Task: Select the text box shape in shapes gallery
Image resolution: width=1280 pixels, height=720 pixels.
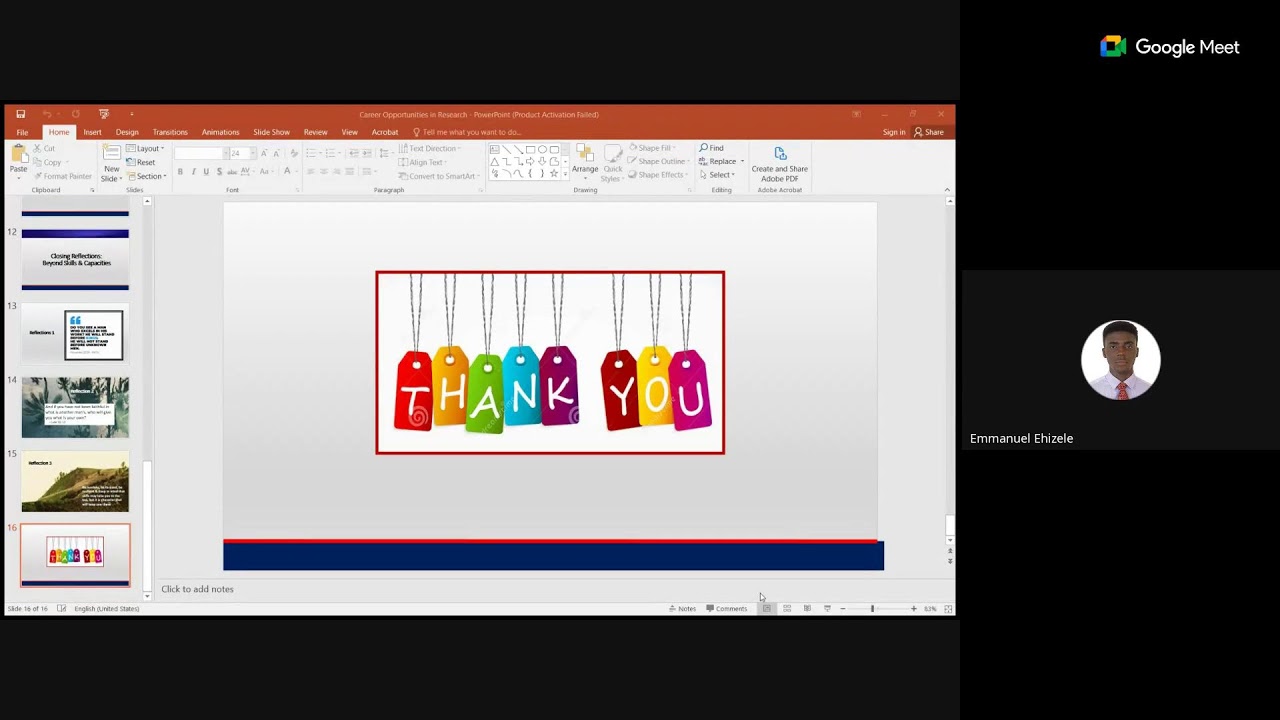Action: pos(494,149)
